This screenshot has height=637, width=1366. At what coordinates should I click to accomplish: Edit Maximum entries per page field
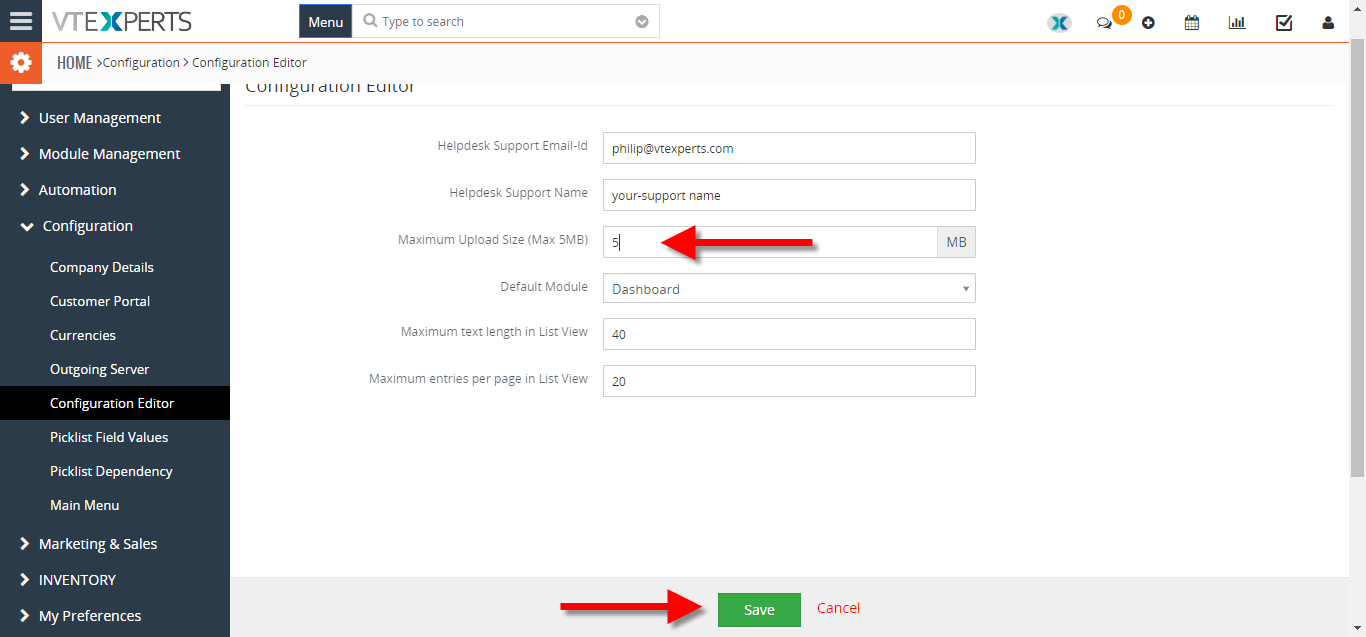(789, 381)
